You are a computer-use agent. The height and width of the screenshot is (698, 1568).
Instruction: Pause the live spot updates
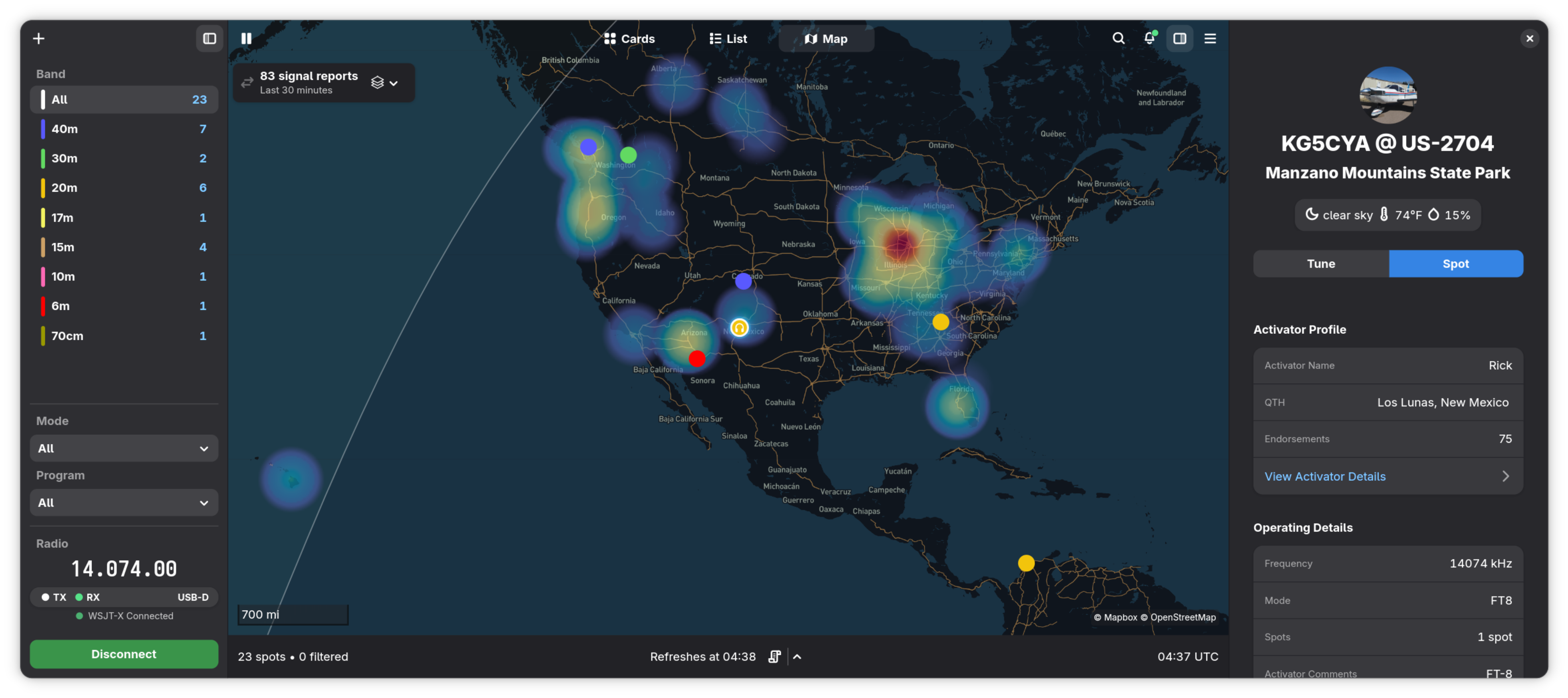(247, 38)
